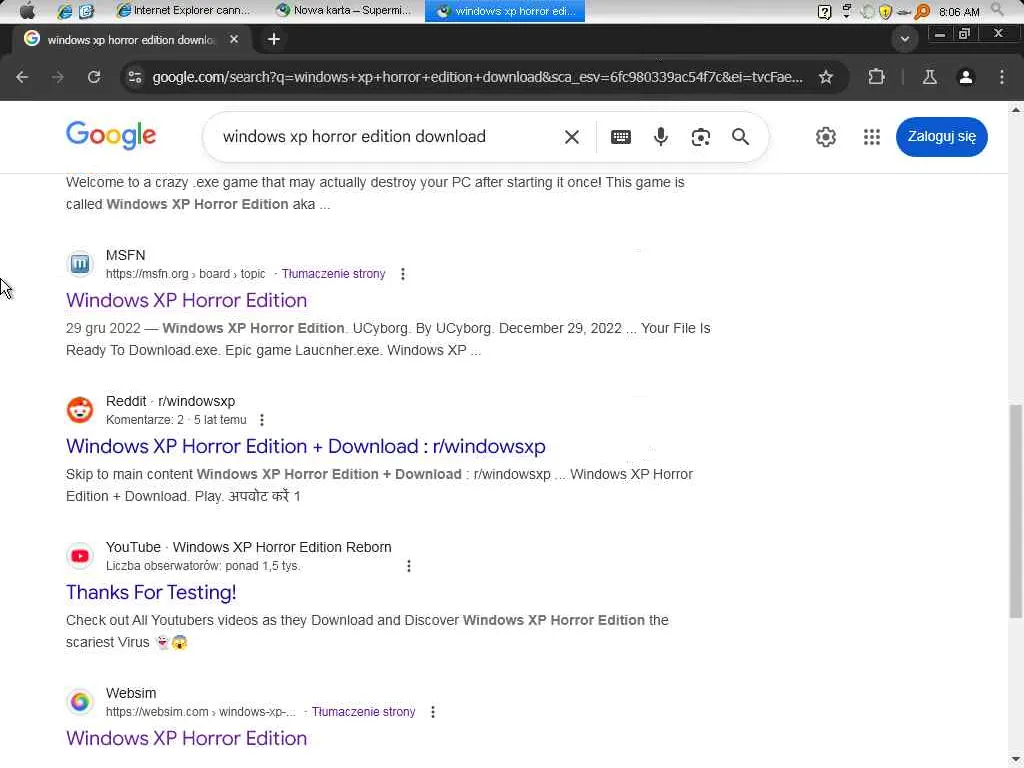Image resolution: width=1024 pixels, height=768 pixels.
Task: Click the Google search query field
Action: 385,136
